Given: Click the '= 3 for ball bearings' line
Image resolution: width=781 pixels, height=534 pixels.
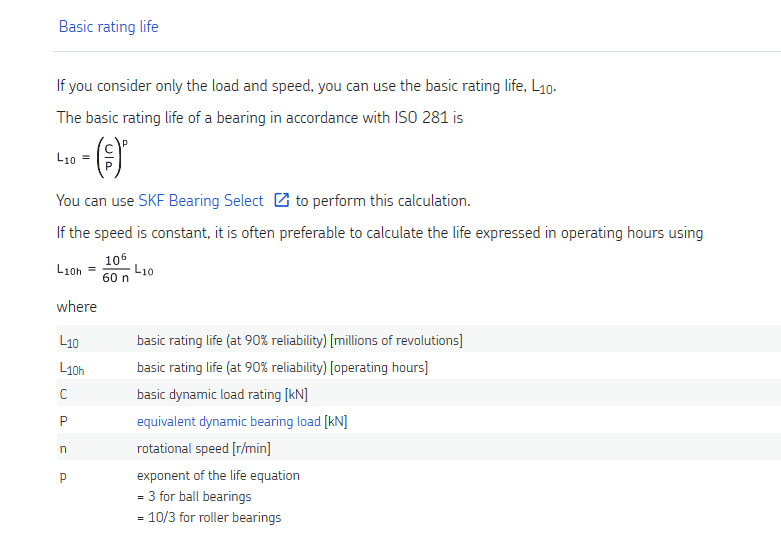Looking at the screenshot, I should click(194, 497).
